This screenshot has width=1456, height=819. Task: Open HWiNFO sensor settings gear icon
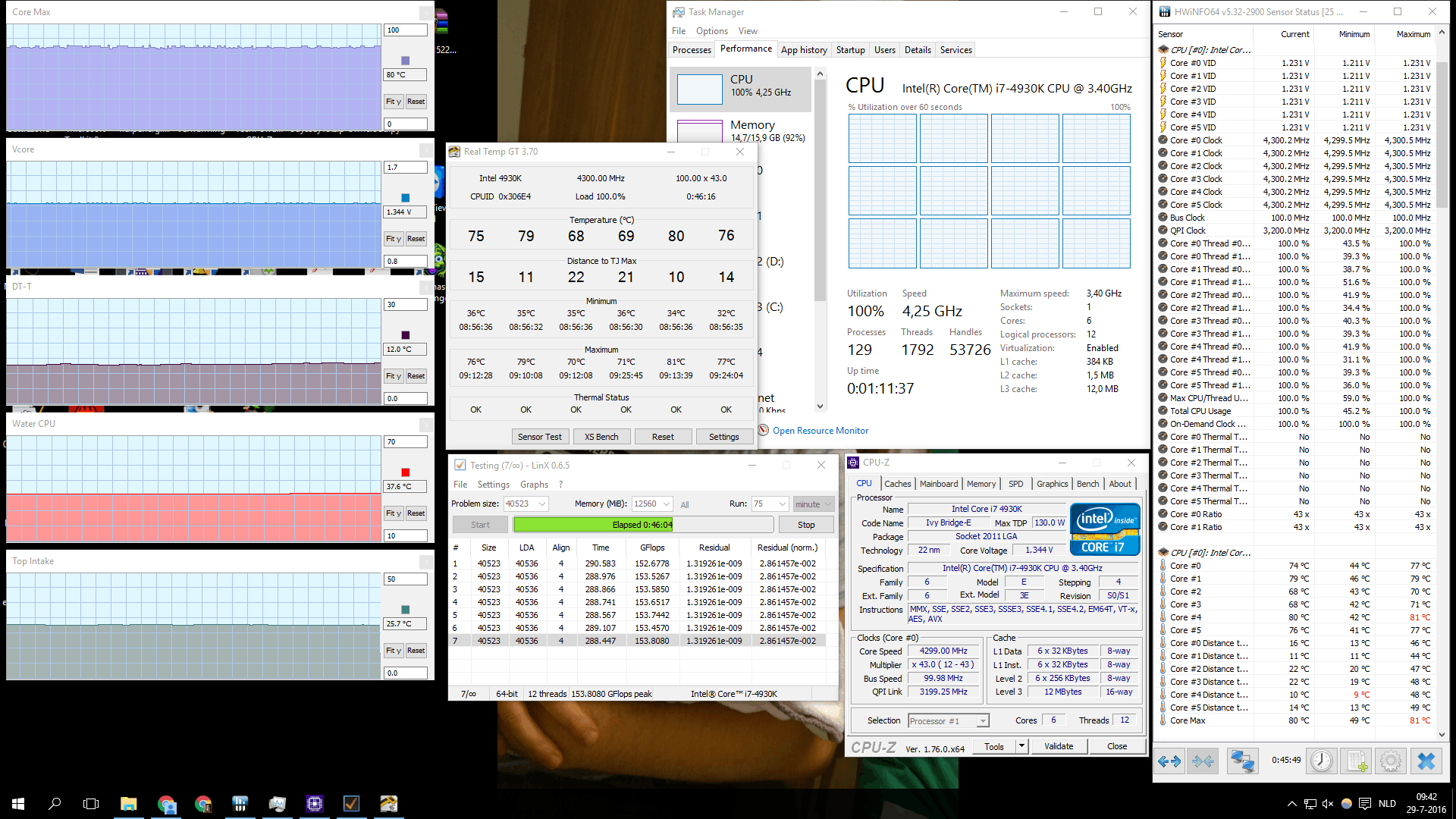(1391, 761)
